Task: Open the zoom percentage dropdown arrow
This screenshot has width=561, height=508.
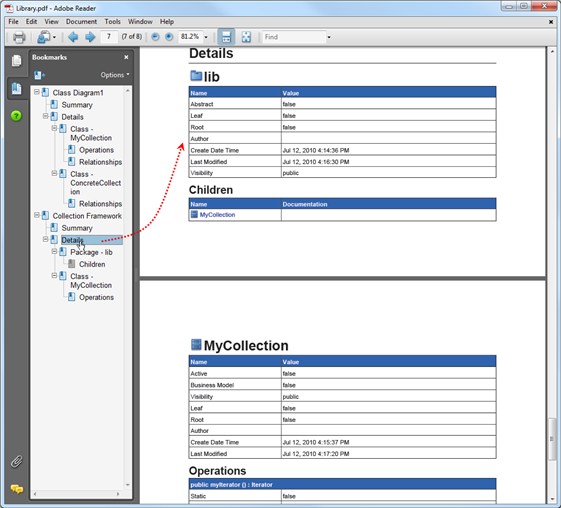Action: (206, 37)
